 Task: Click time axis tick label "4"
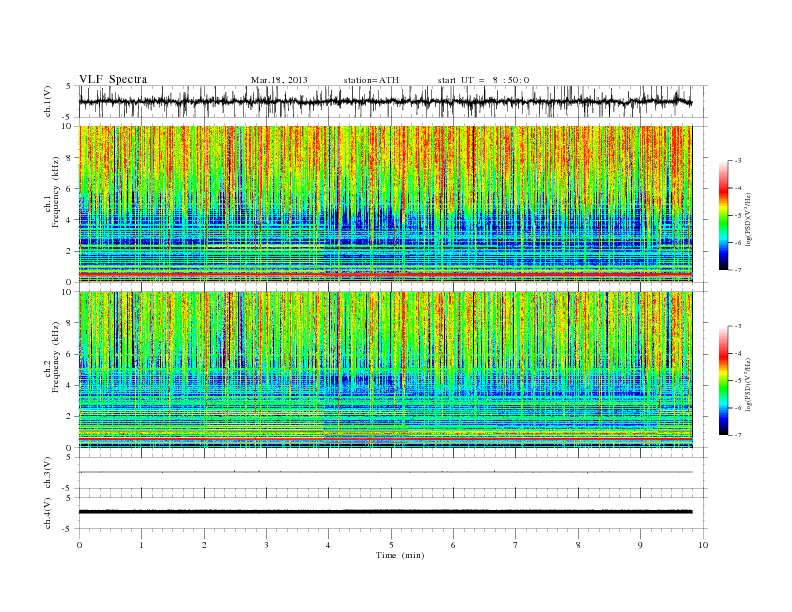point(328,545)
